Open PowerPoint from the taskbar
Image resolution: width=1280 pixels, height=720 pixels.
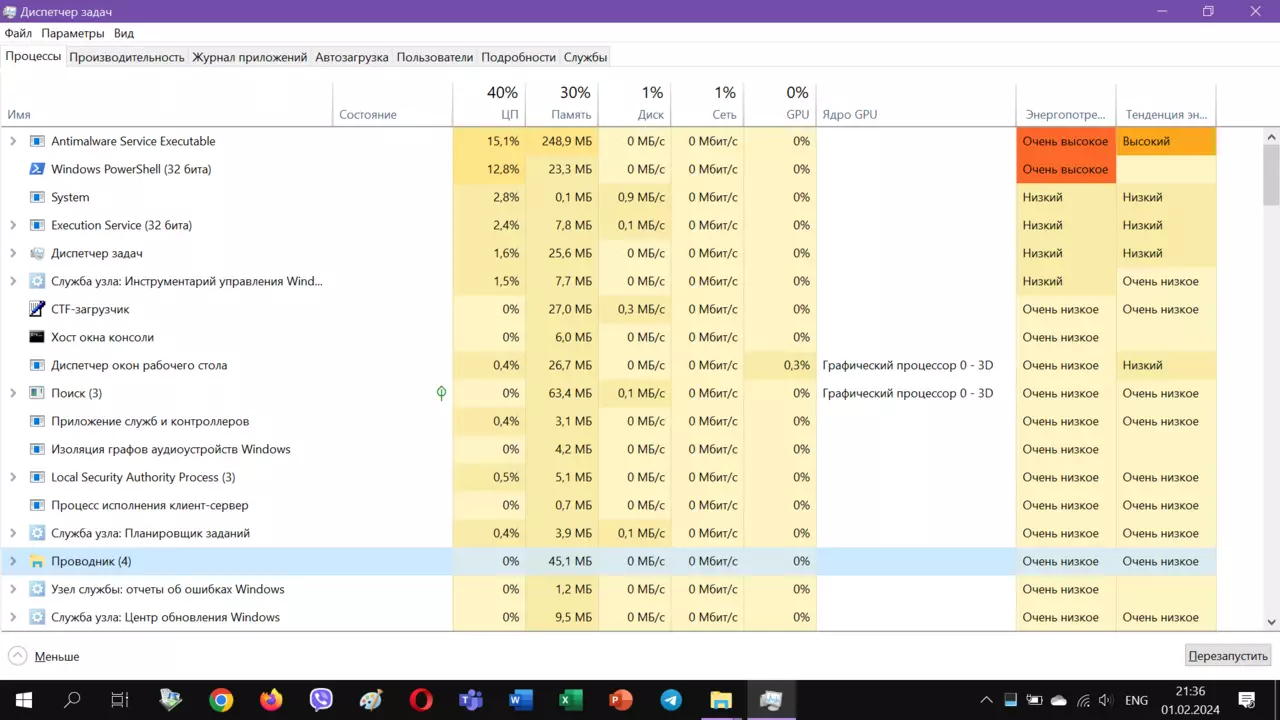click(621, 700)
